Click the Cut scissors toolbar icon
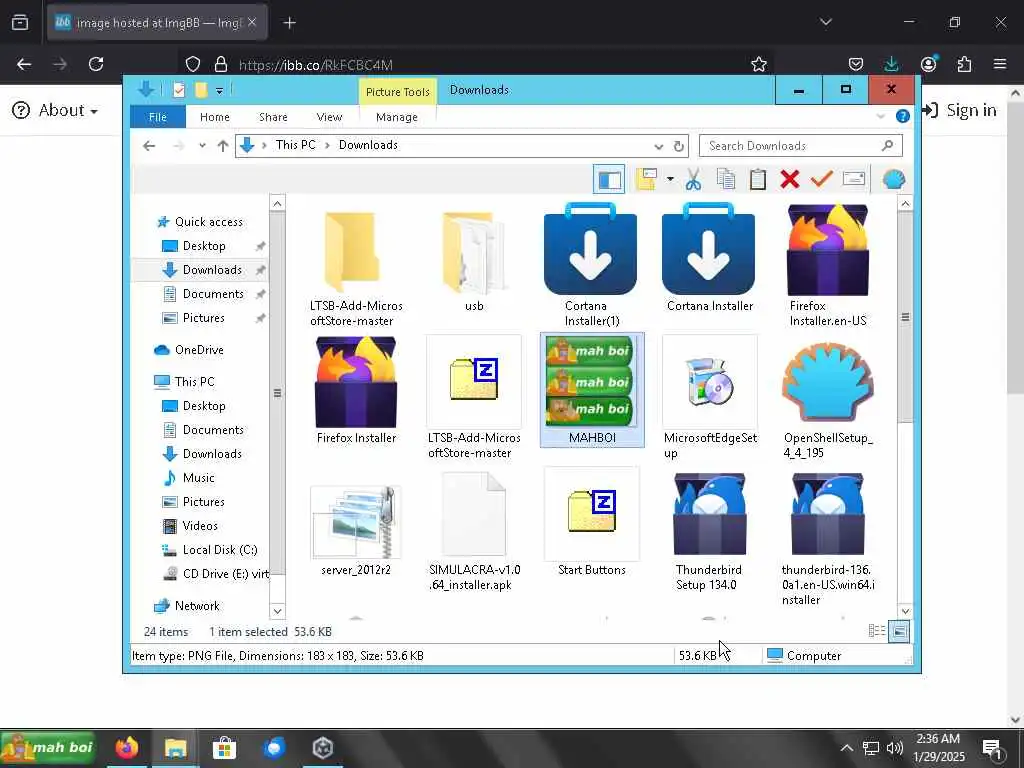This screenshot has height=768, width=1024. tap(693, 179)
